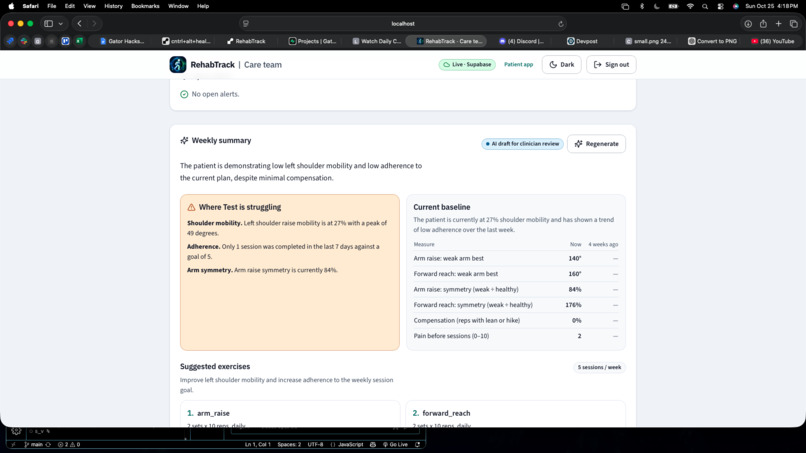Toggle Dark mode button
This screenshot has height=453, width=806.
[x=561, y=65]
